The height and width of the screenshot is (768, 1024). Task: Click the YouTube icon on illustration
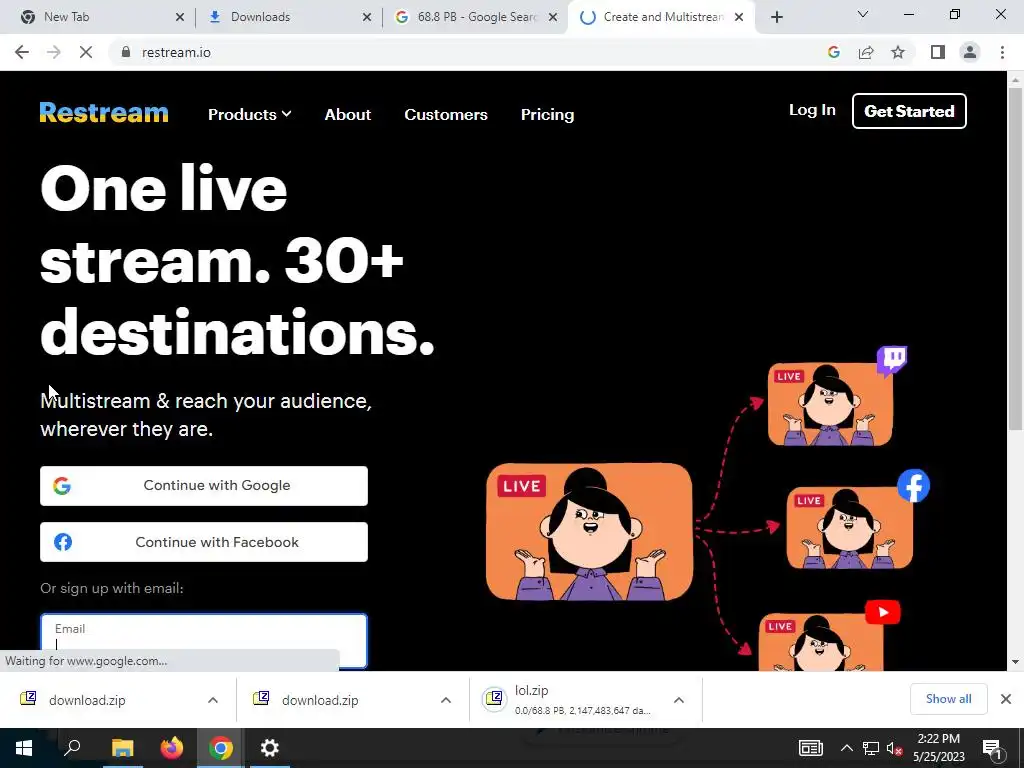click(x=882, y=613)
